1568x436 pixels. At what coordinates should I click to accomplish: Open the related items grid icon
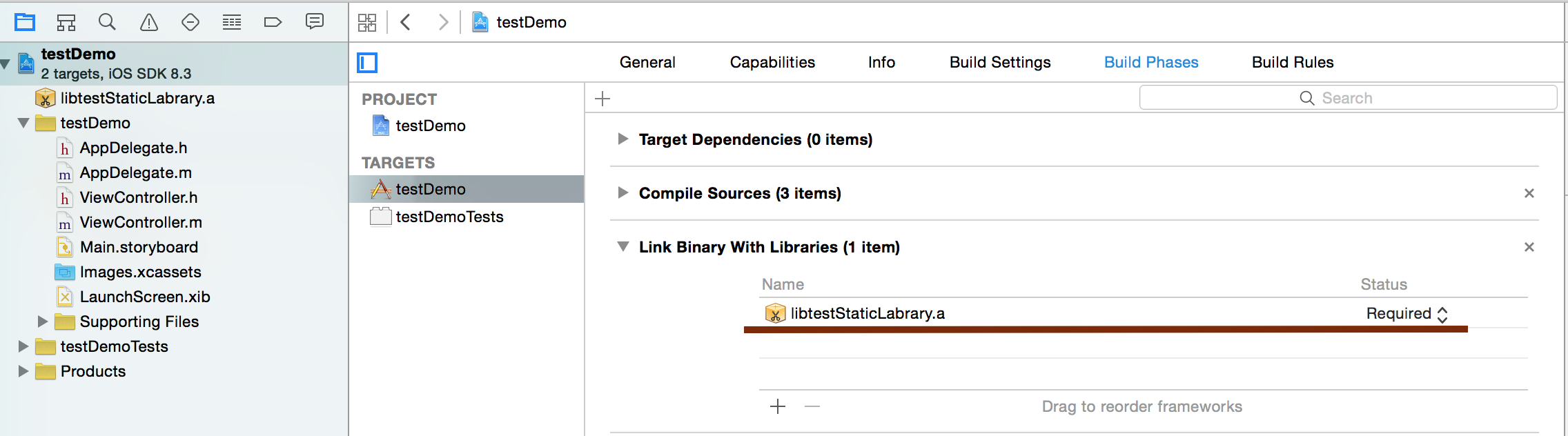tap(367, 23)
